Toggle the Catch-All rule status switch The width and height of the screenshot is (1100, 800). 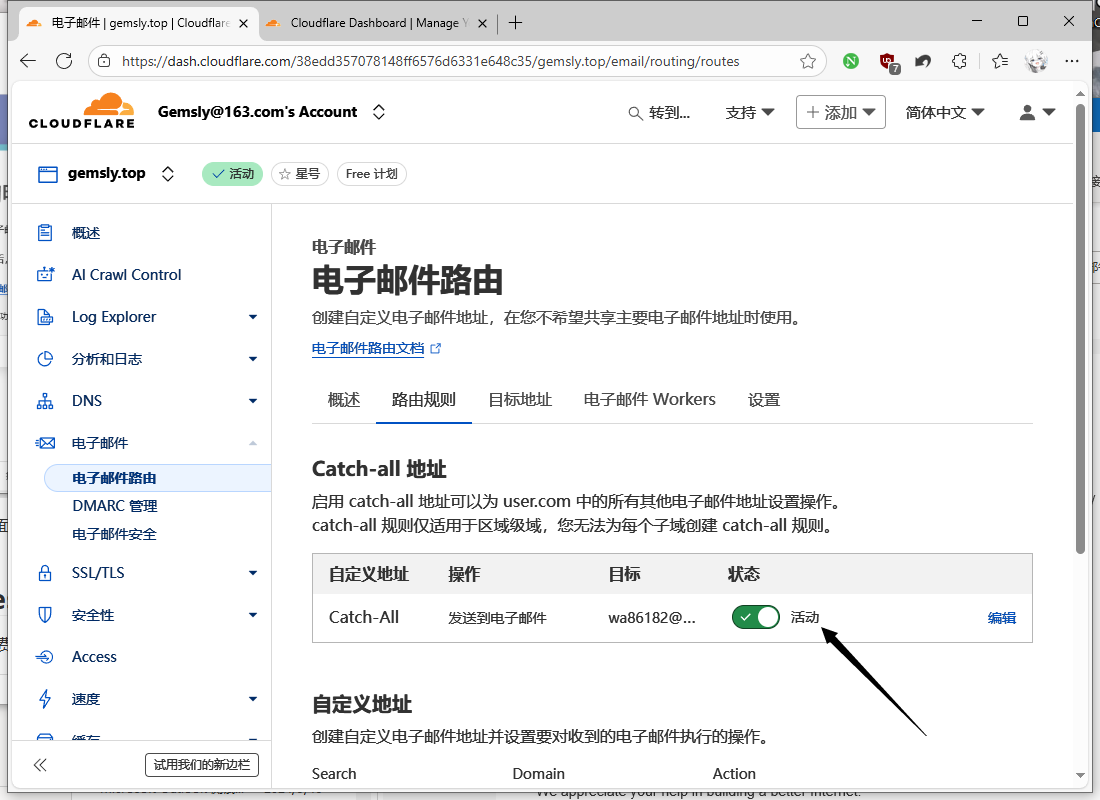[756, 617]
